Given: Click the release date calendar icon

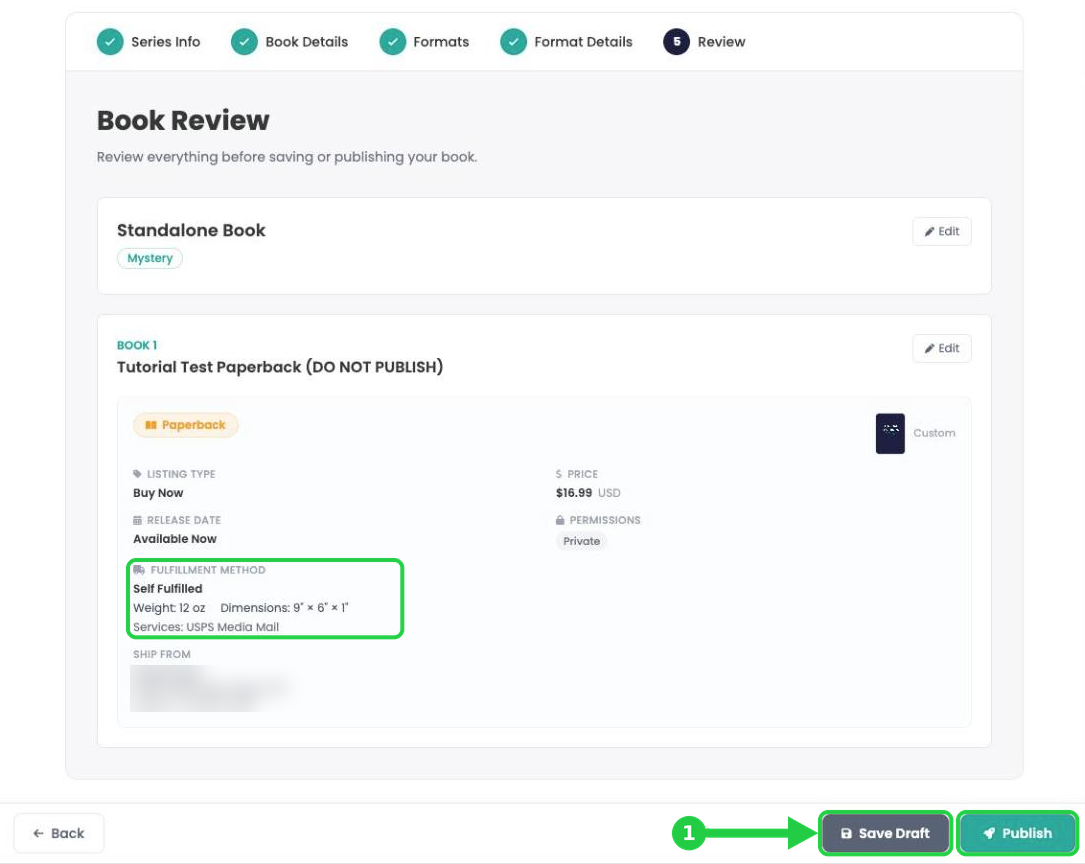Looking at the screenshot, I should point(137,520).
